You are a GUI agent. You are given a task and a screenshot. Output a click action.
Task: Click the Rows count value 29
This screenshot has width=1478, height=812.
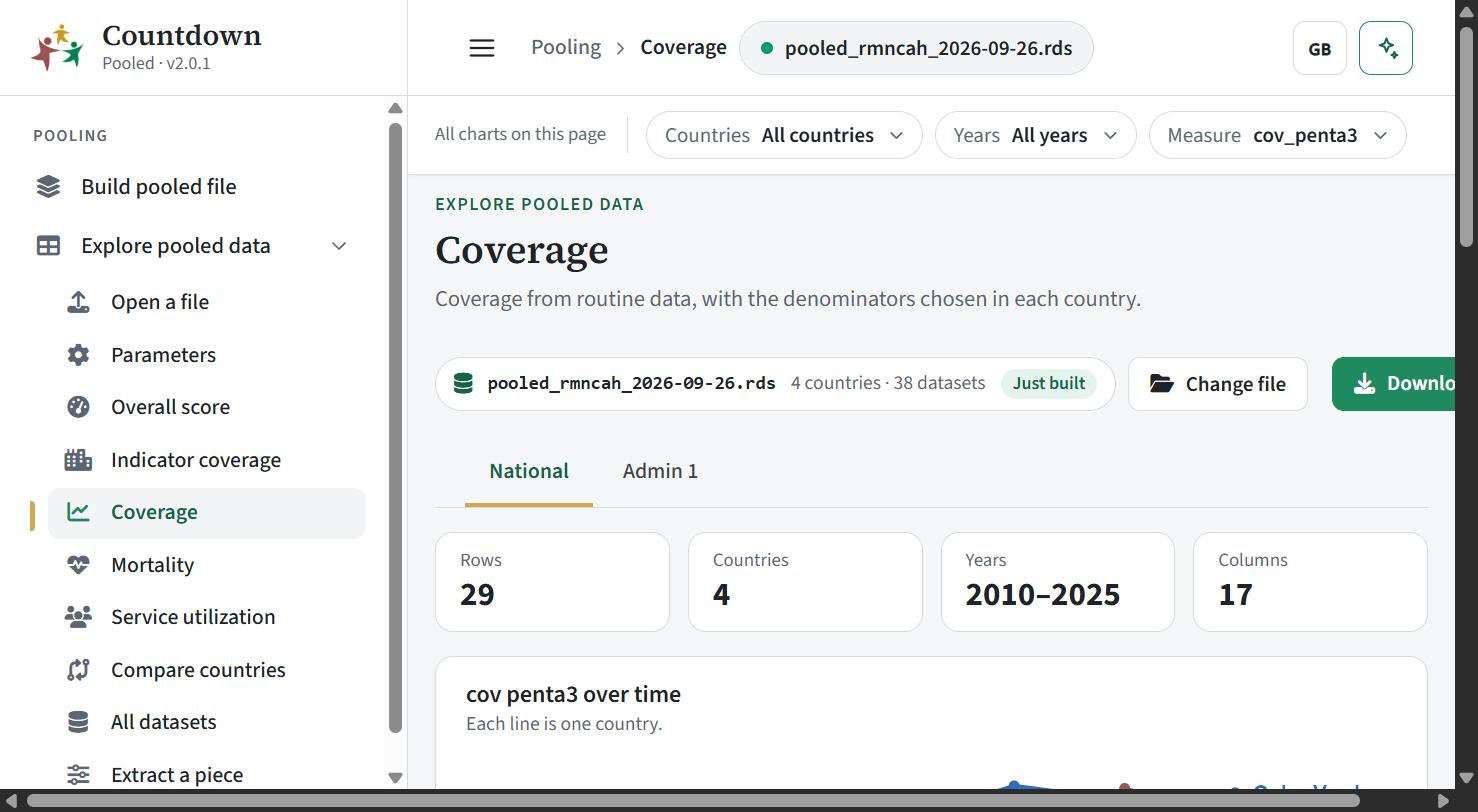click(x=477, y=595)
